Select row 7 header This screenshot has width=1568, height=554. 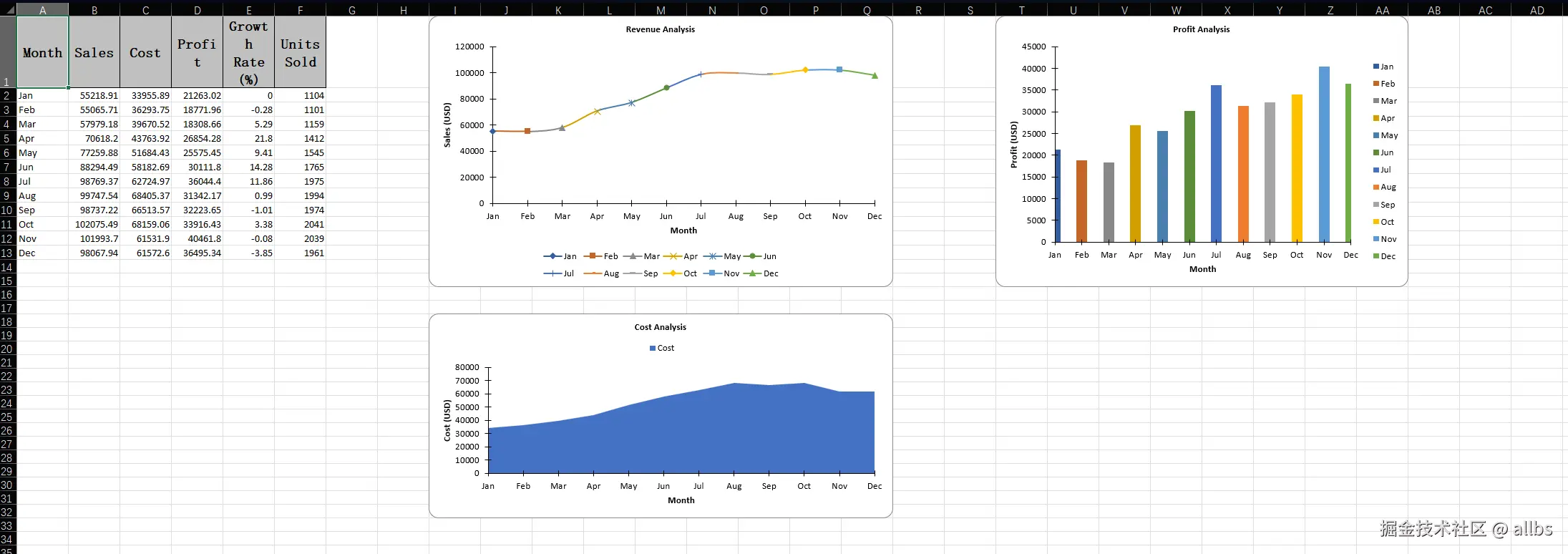pyautogui.click(x=8, y=167)
